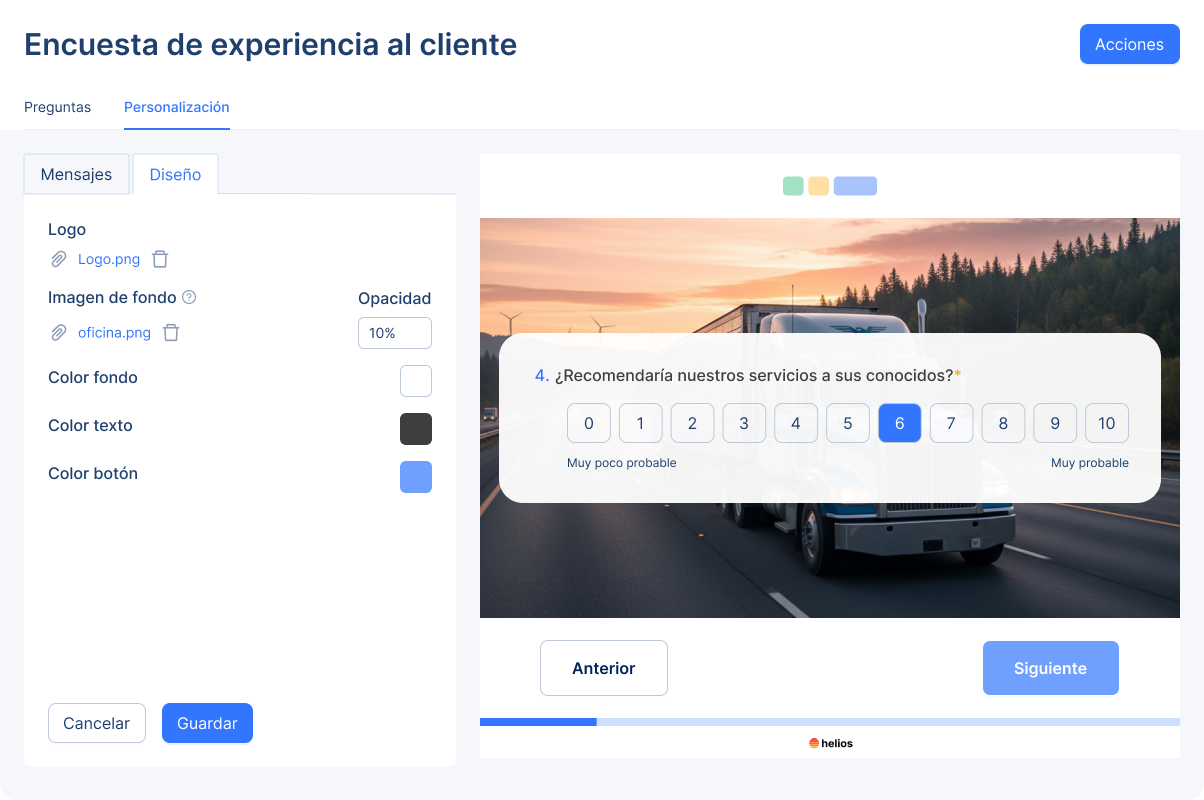Viewport: 1204px width, 800px height.
Task: Delete oficina.png using its trash icon
Action: pos(171,332)
